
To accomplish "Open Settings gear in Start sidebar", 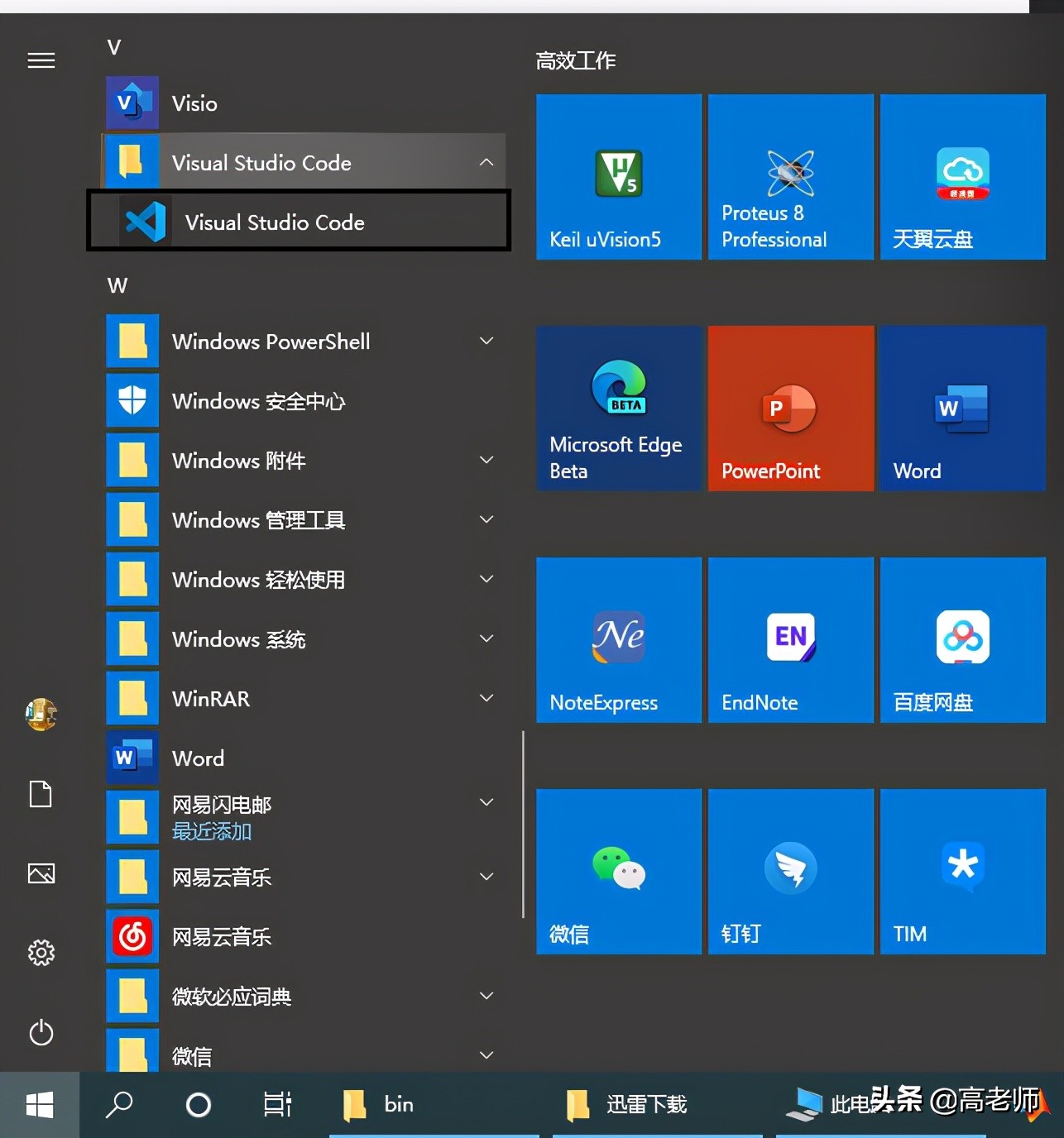I will [41, 953].
